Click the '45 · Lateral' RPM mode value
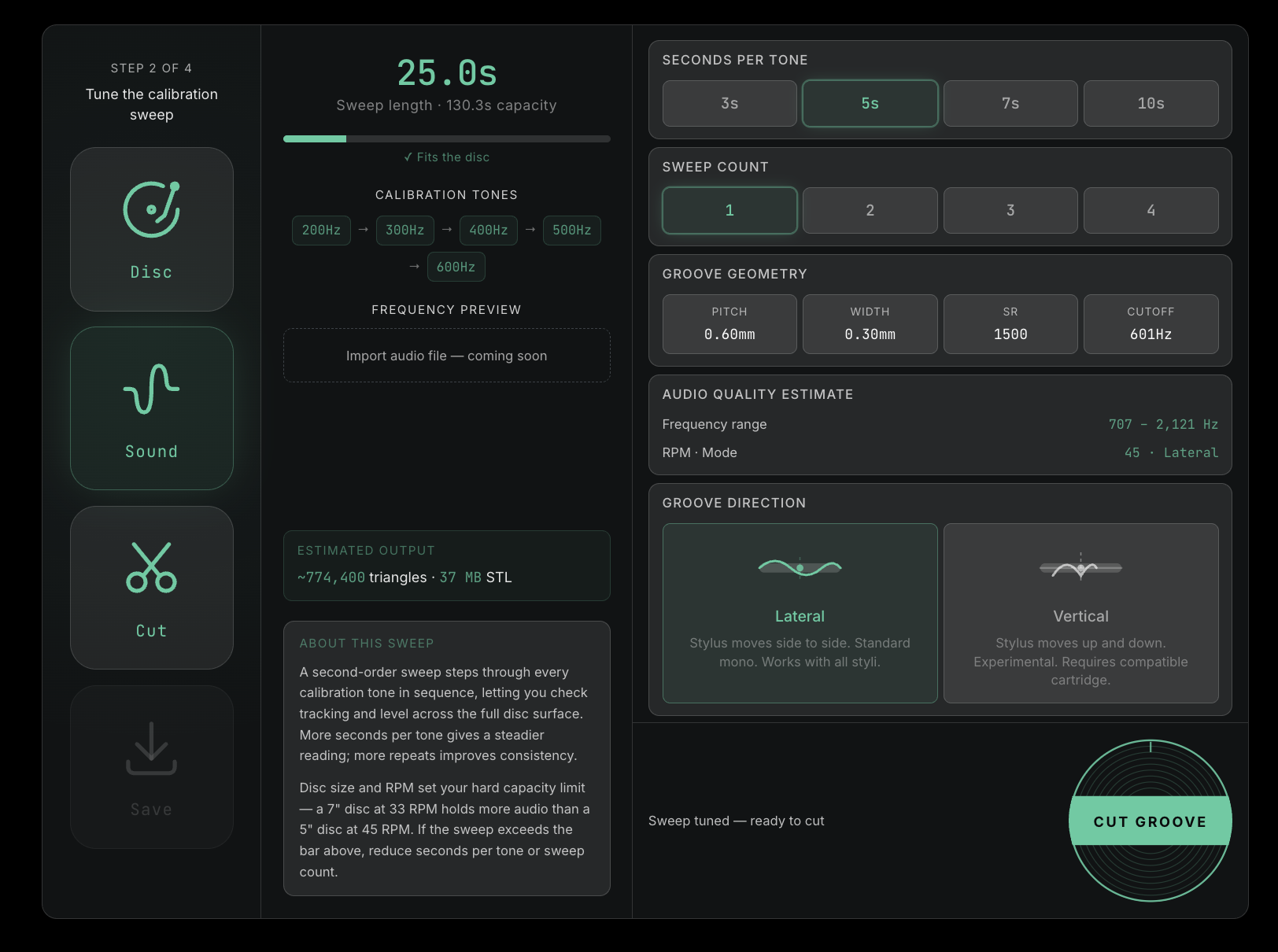This screenshot has width=1278, height=952. tap(1171, 452)
